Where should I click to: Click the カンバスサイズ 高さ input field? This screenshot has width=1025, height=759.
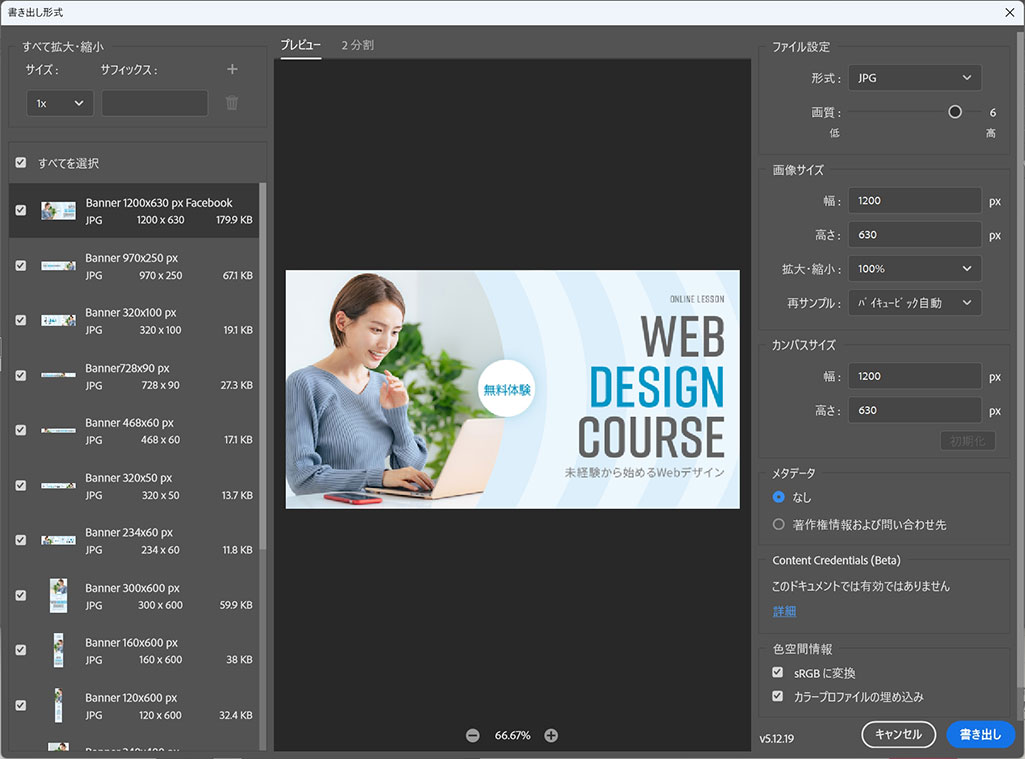(x=915, y=411)
